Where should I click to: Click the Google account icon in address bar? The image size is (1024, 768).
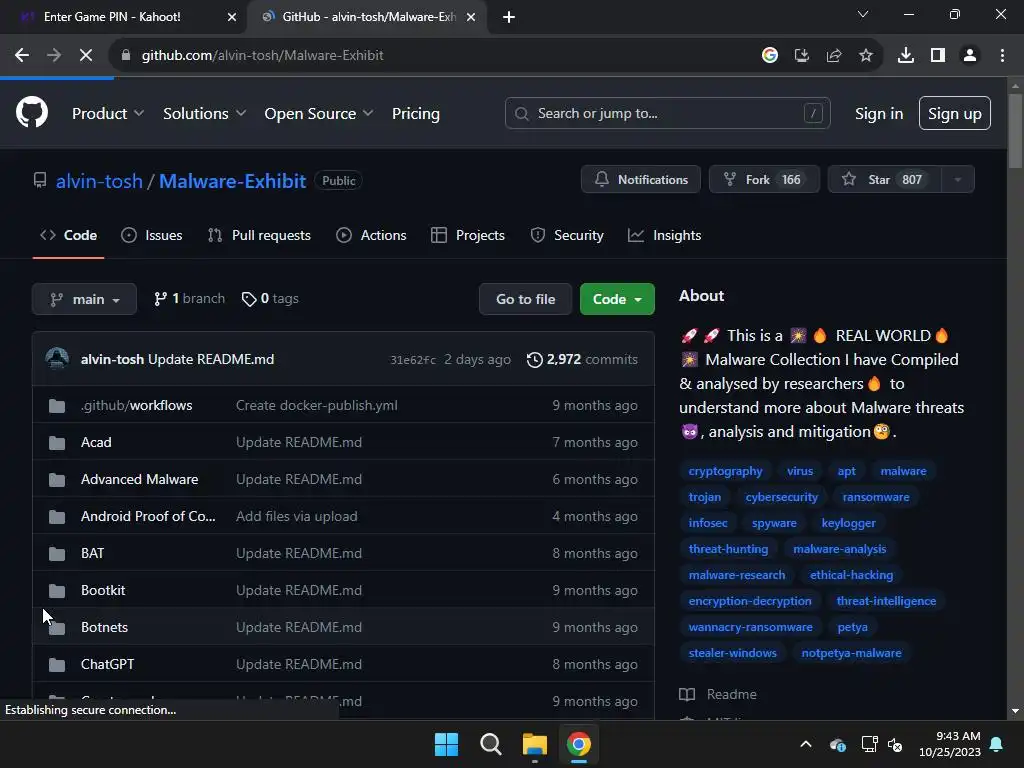pos(770,56)
